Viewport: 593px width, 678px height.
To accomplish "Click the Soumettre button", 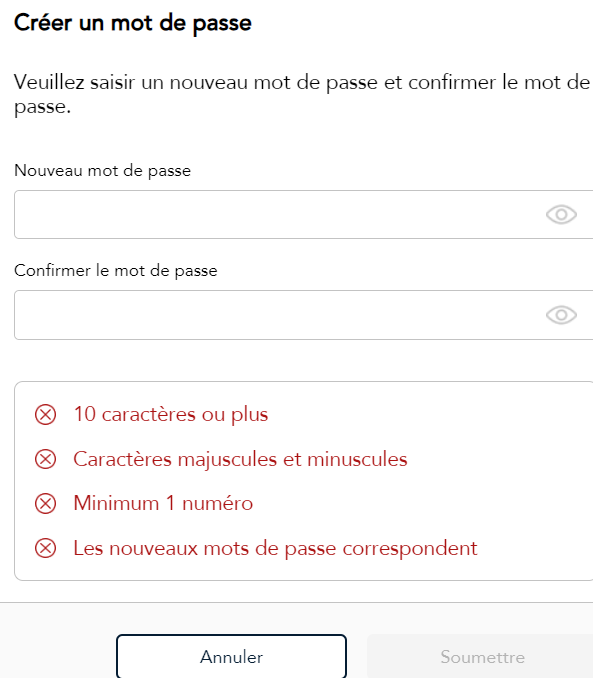I will [x=480, y=656].
